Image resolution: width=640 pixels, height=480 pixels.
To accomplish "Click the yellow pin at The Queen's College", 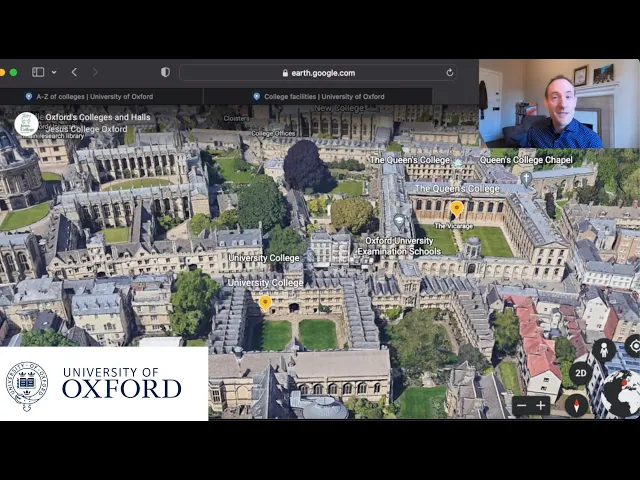I will [x=456, y=209].
